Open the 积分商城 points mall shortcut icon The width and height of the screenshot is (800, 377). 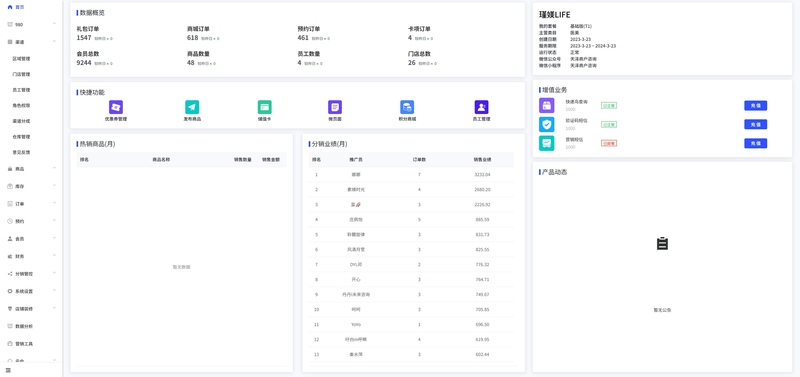tap(407, 107)
